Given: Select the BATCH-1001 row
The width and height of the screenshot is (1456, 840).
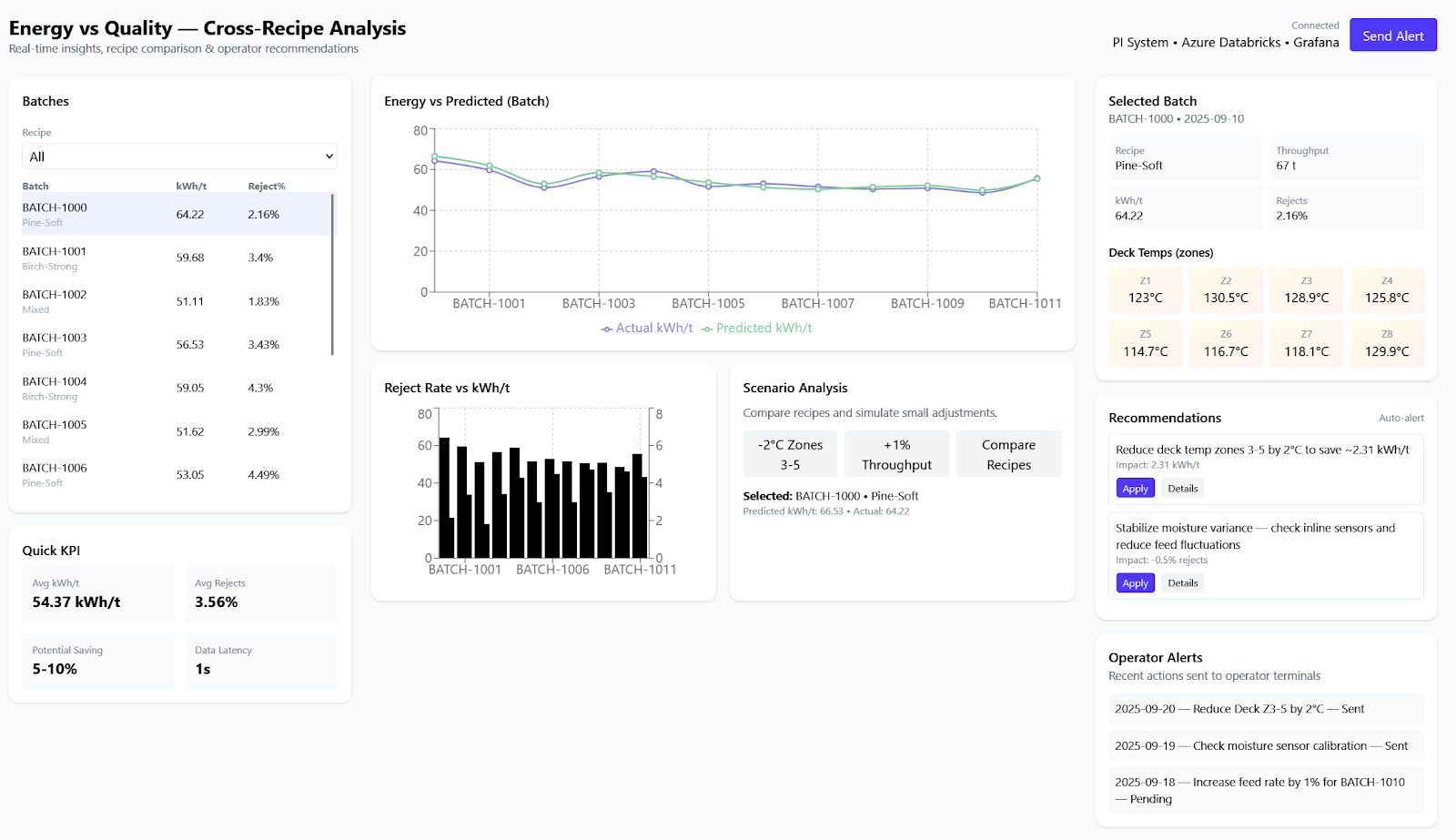Looking at the screenshot, I should 177,258.
